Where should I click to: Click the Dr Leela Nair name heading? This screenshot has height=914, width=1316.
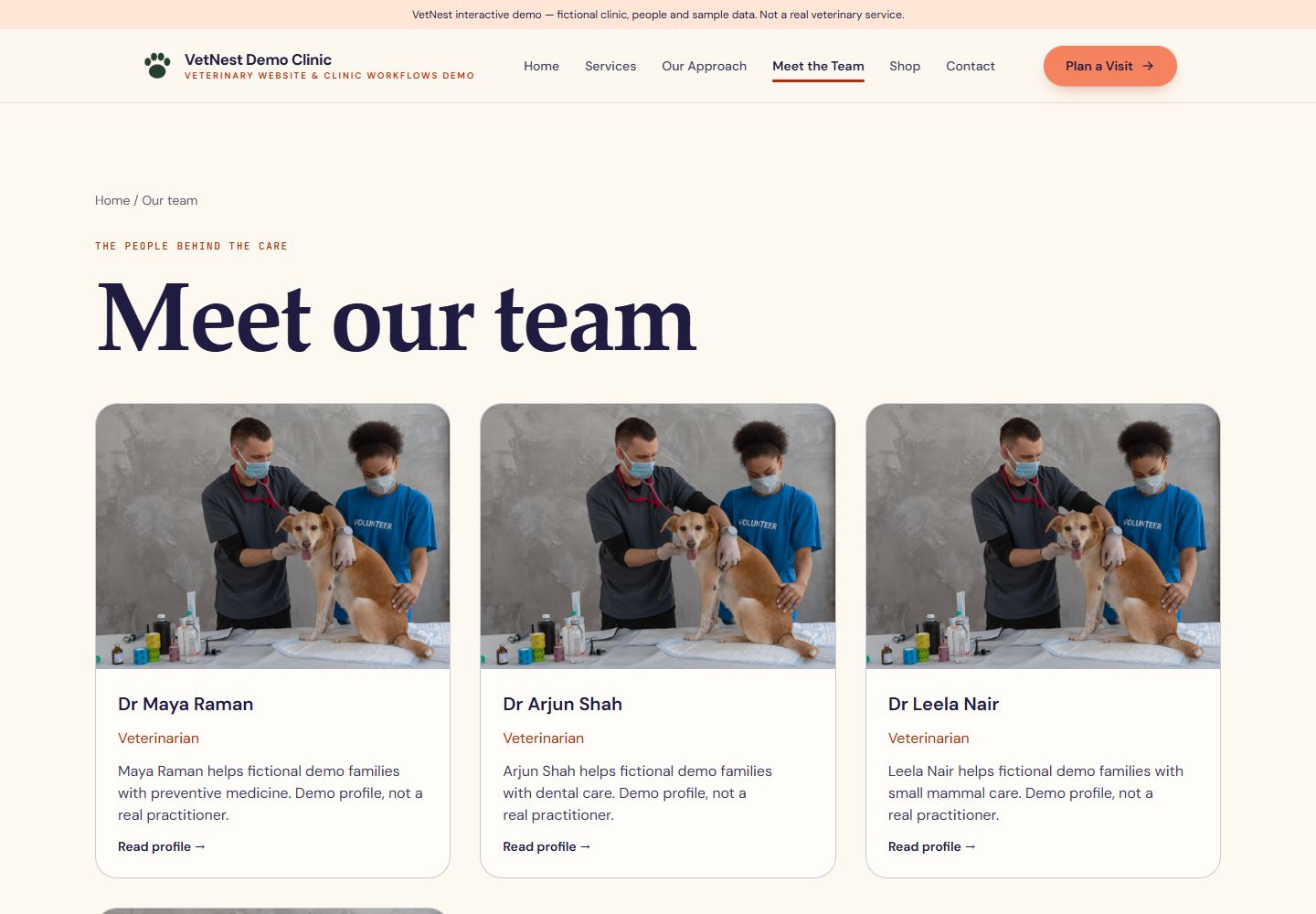943,704
